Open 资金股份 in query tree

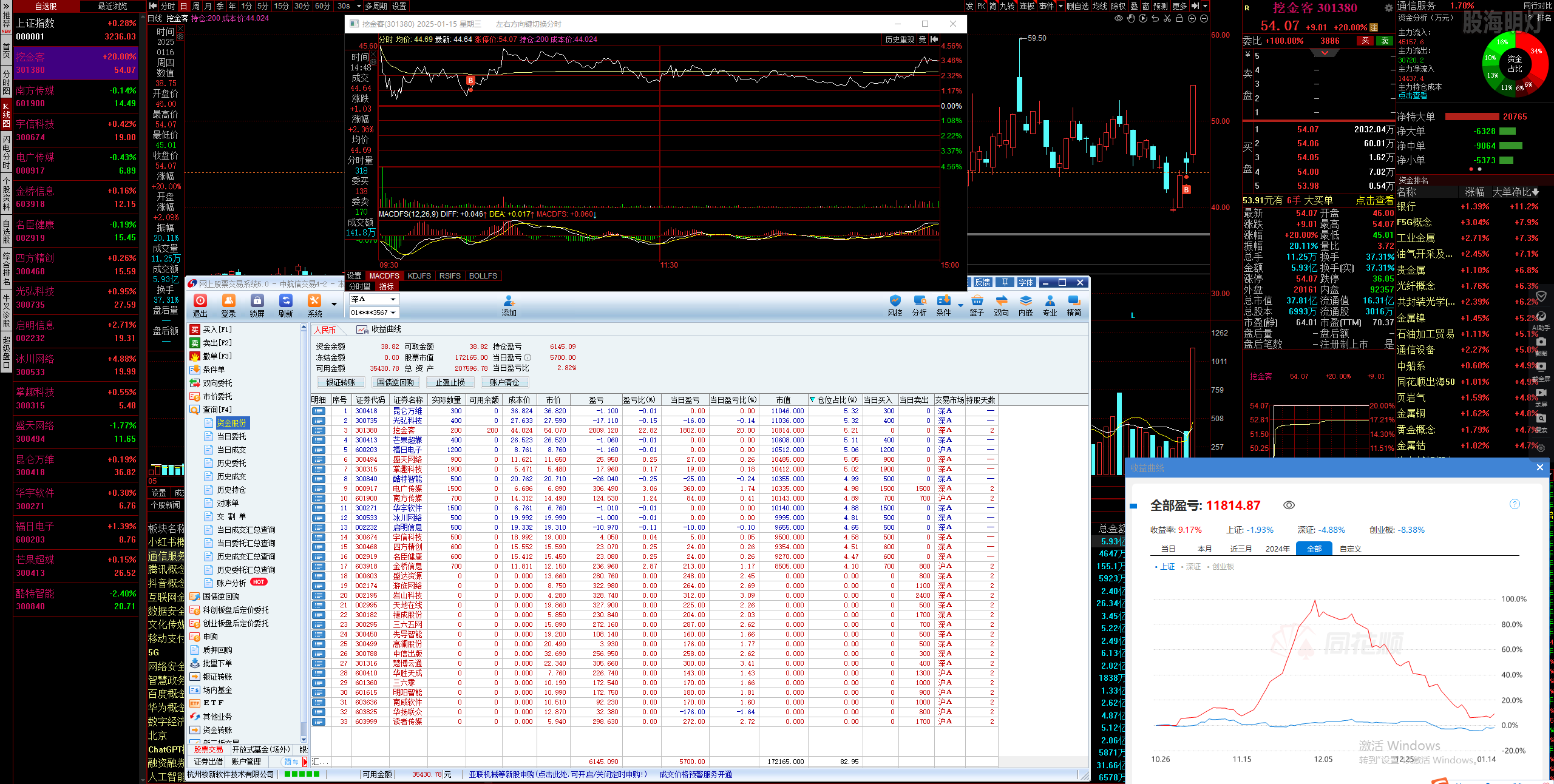coord(232,423)
